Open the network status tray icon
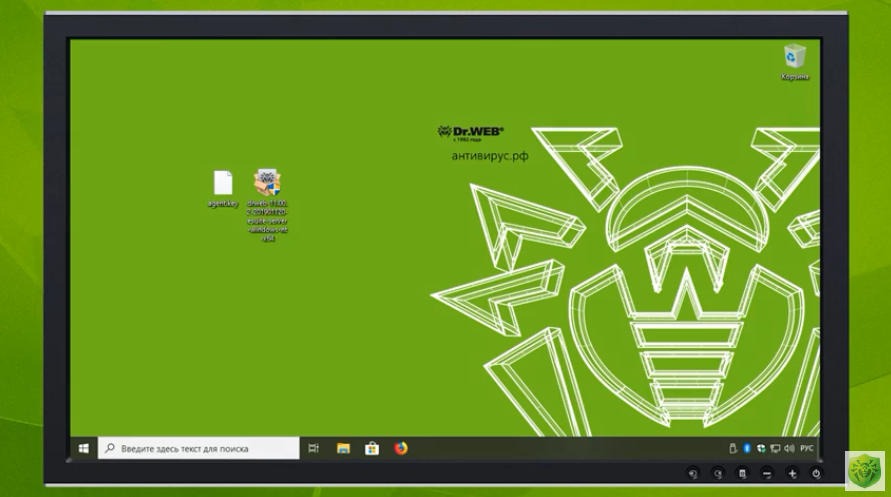Viewport: 891px width, 497px height. pyautogui.click(x=775, y=449)
